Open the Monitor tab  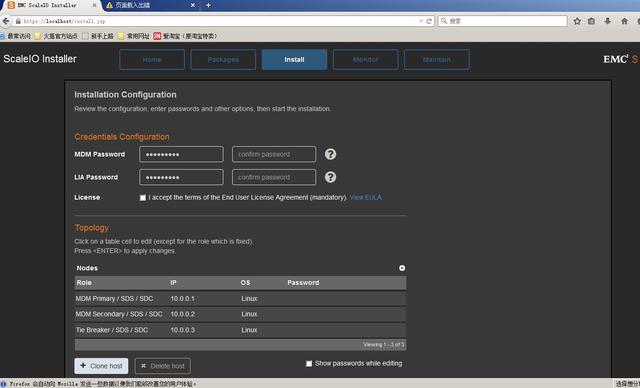(365, 60)
